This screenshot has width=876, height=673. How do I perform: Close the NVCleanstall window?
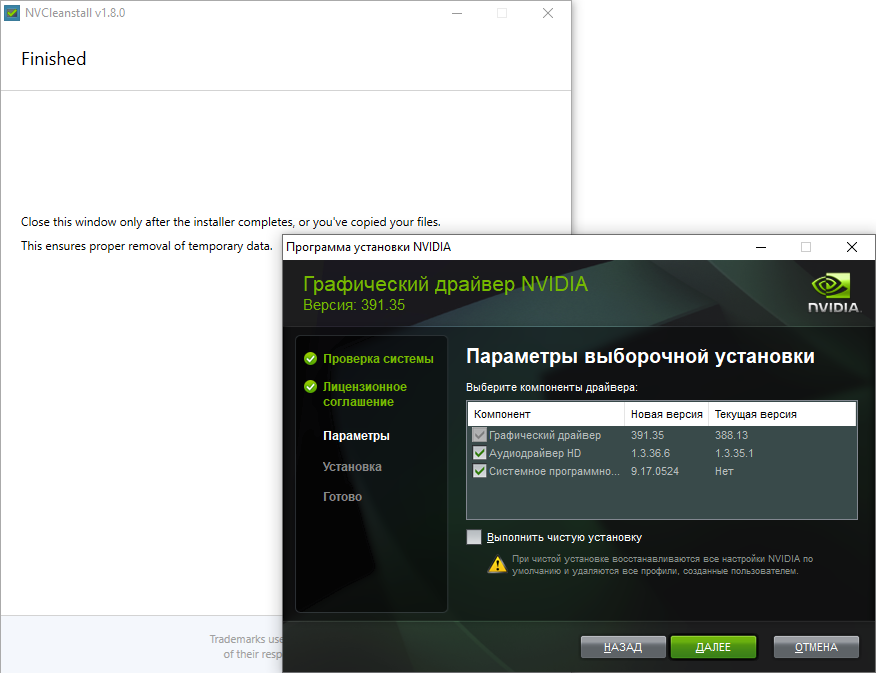click(548, 13)
